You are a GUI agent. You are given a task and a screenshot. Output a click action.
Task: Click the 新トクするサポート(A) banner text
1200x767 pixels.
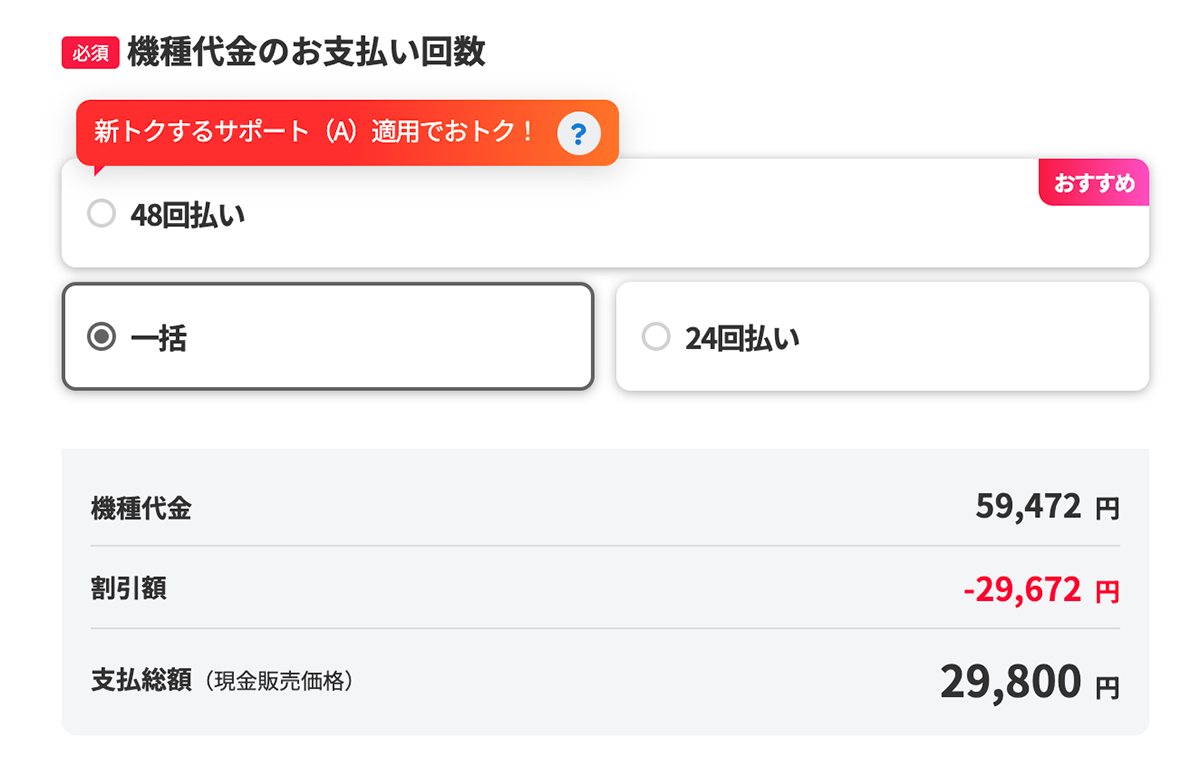click(314, 133)
